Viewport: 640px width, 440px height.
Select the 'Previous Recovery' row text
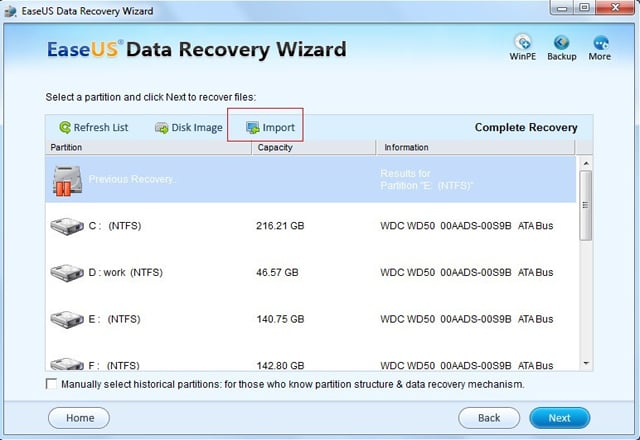tap(132, 179)
